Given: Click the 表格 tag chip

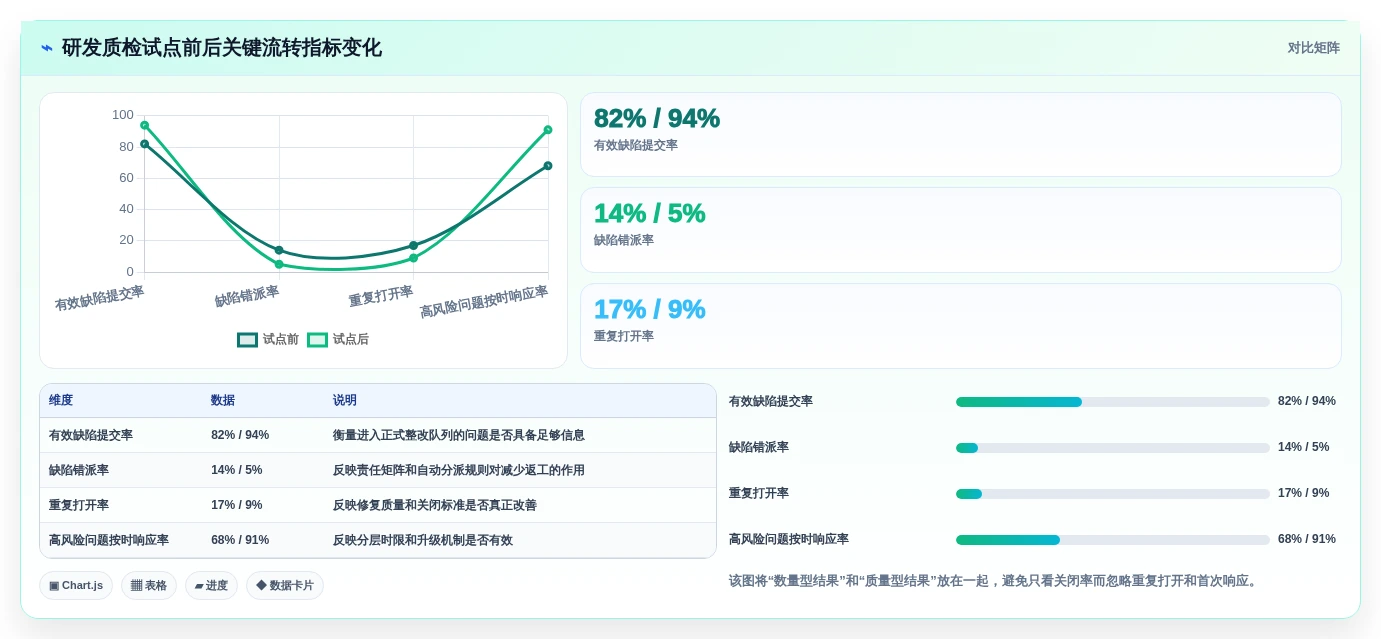Looking at the screenshot, I should (149, 586).
